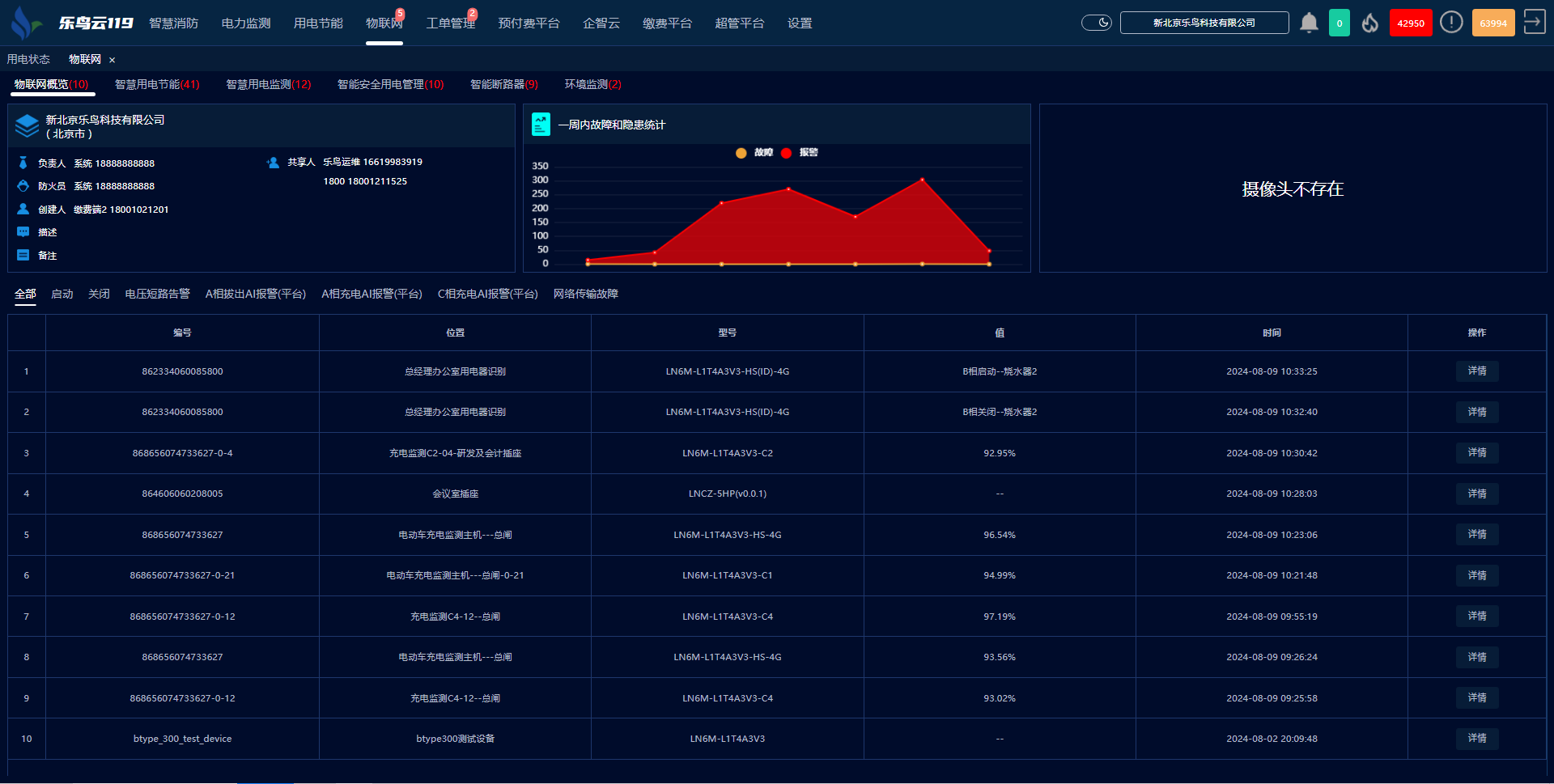
Task: Open the 物联网 top menu
Action: pyautogui.click(x=384, y=23)
